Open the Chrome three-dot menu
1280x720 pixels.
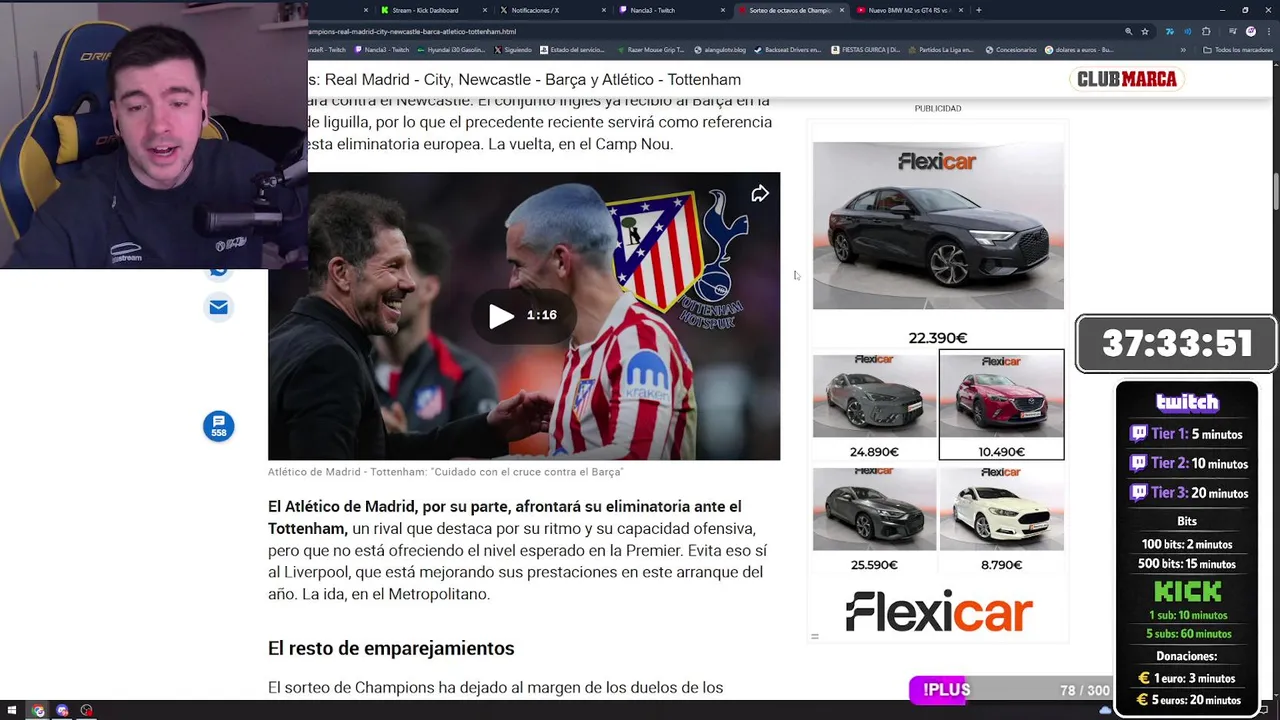(1267, 31)
